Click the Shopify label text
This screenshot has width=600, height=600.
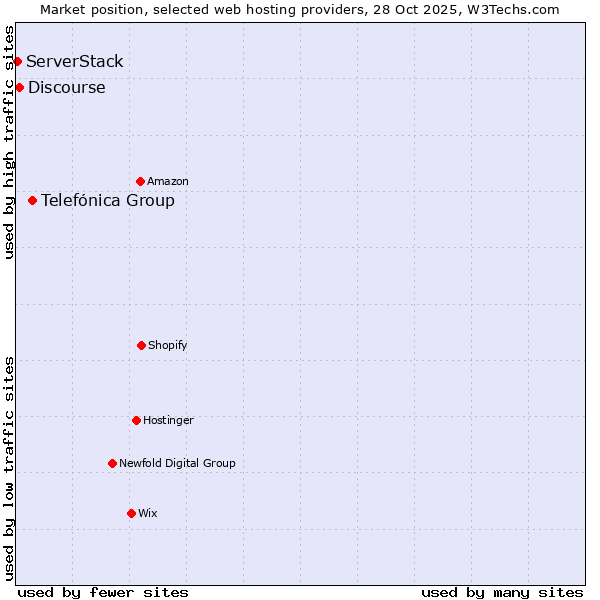[168, 346]
